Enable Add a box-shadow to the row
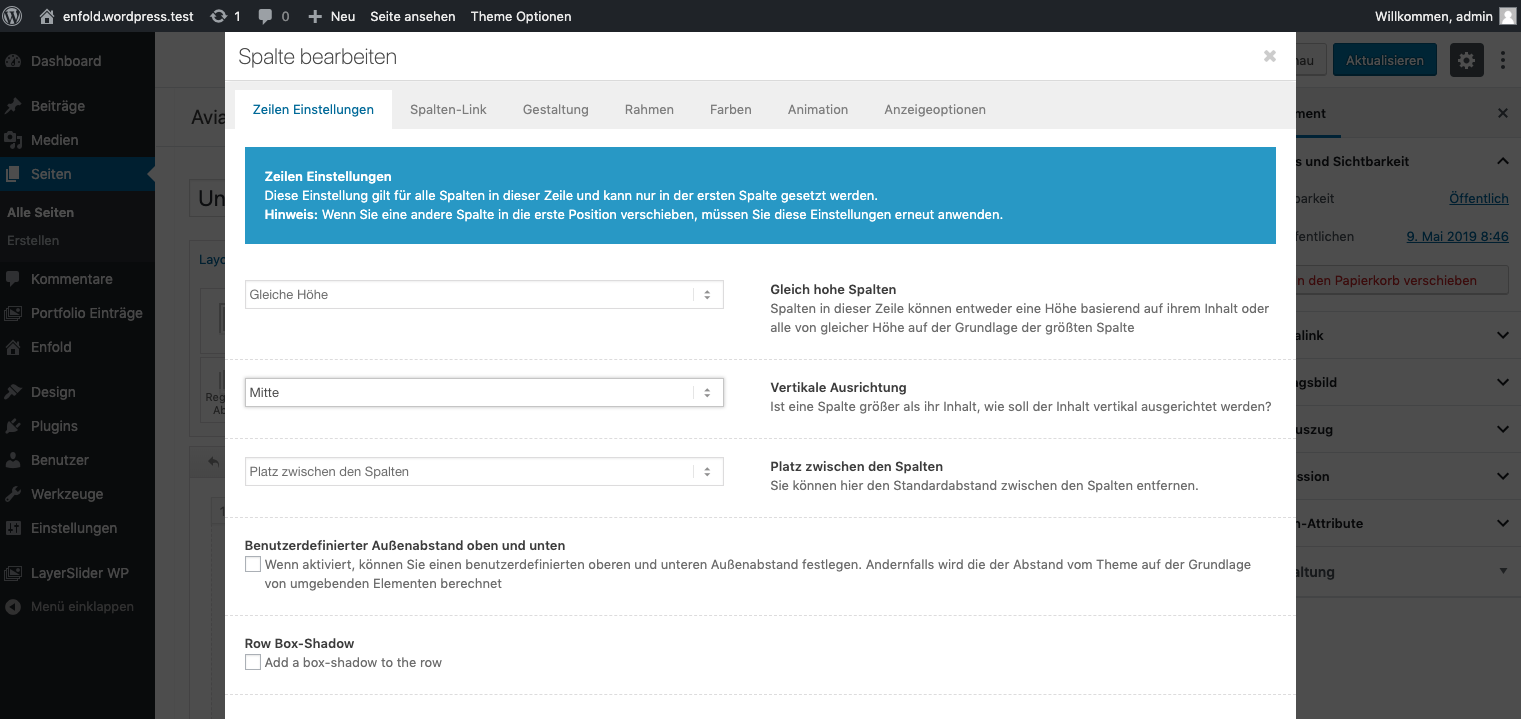Viewport: 1521px width, 719px height. (x=253, y=663)
